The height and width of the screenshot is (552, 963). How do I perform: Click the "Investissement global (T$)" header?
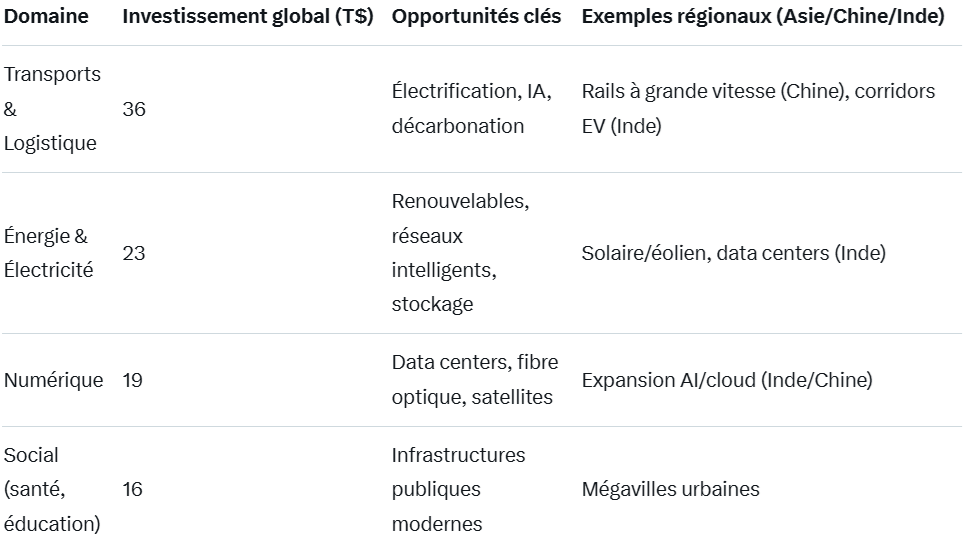(x=248, y=17)
